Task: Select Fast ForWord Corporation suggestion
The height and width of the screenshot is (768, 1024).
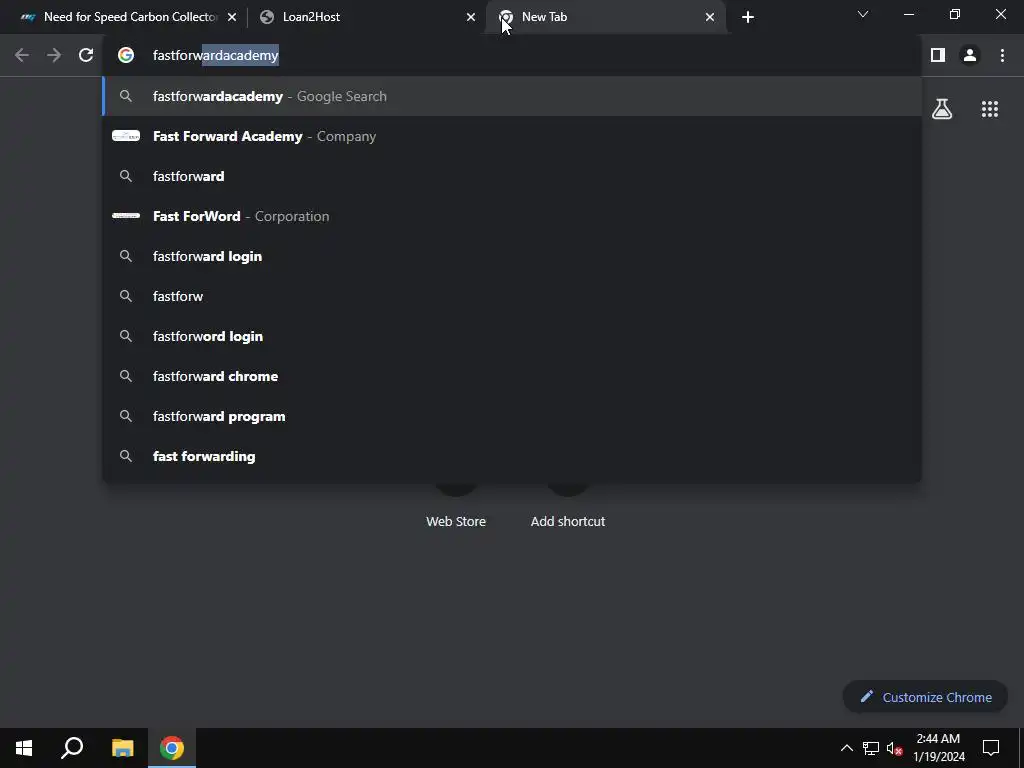Action: pos(512,216)
